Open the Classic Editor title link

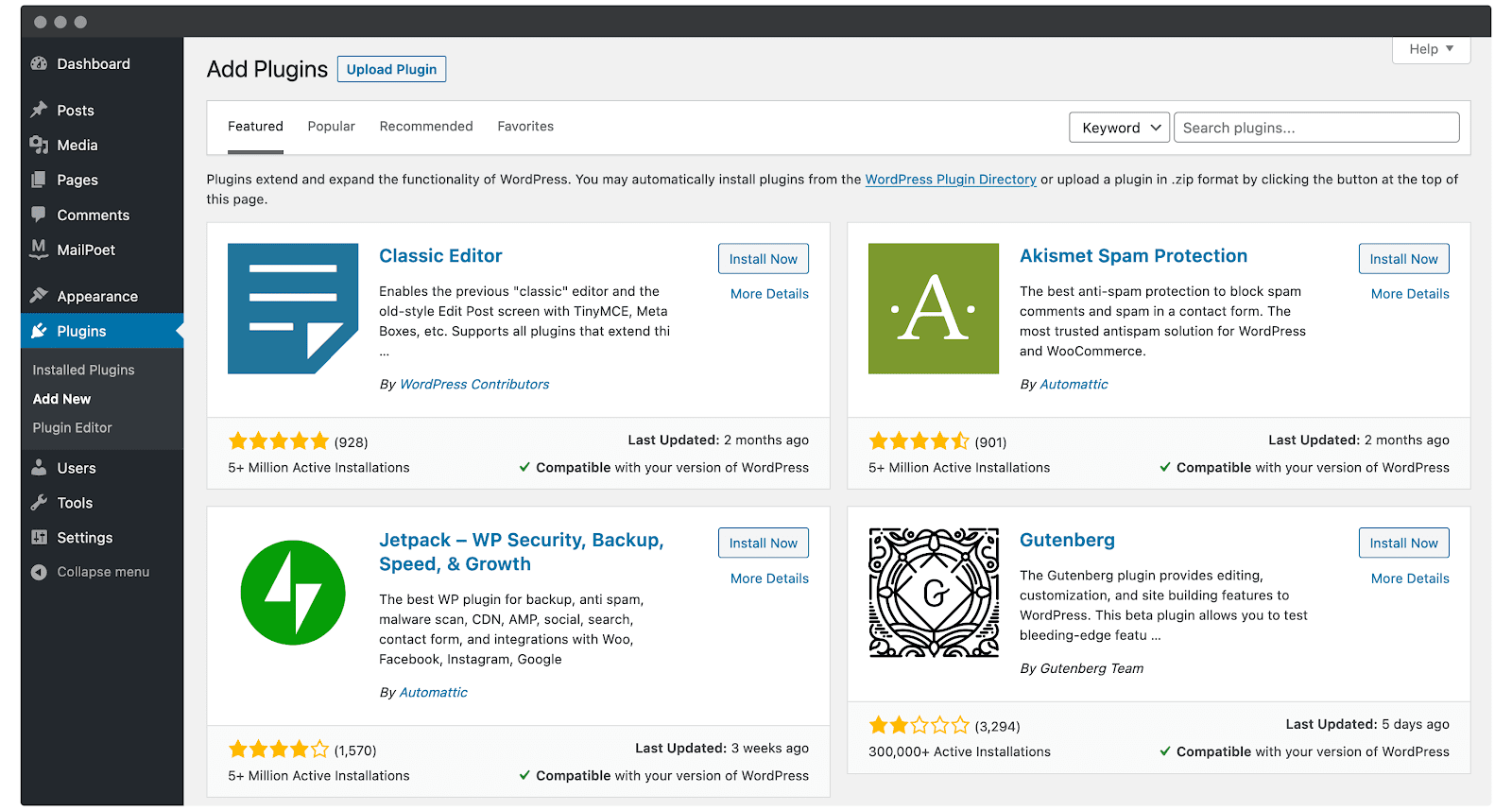[440, 255]
